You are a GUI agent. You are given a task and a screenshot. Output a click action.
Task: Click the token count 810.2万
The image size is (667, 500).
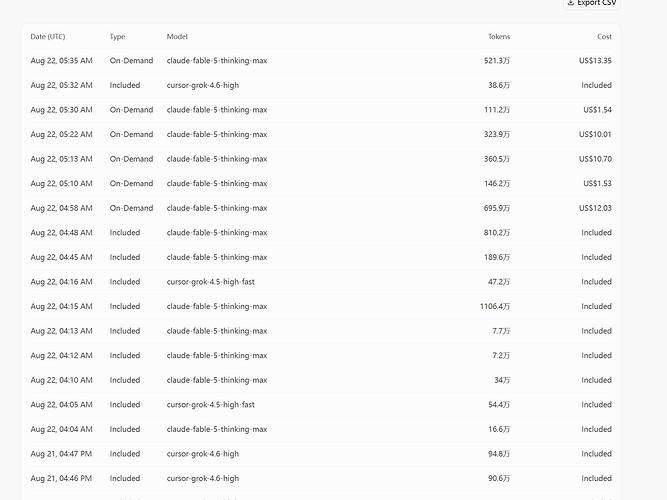click(497, 233)
